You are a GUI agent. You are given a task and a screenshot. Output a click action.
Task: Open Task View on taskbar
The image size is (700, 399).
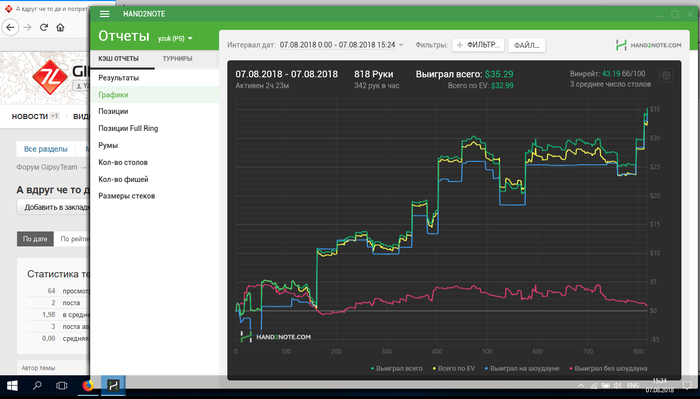click(x=62, y=386)
